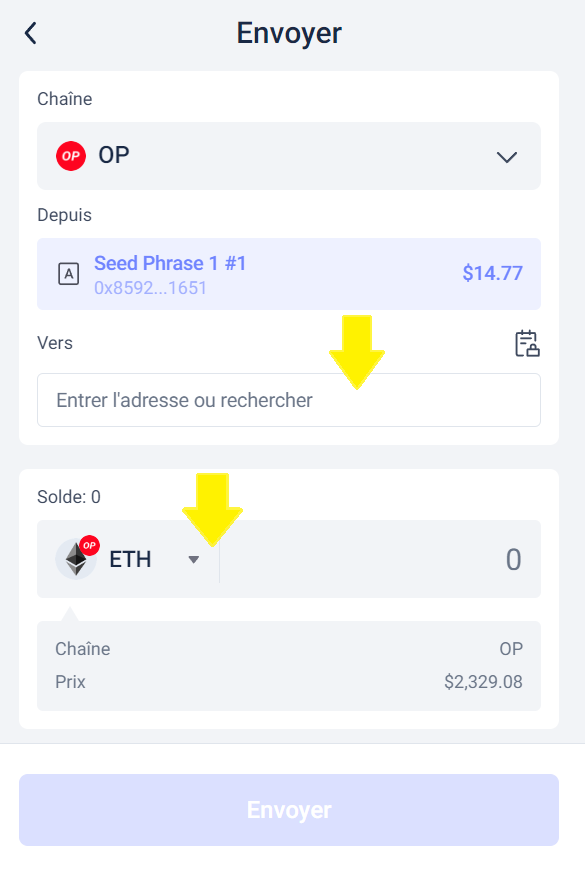The width and height of the screenshot is (585, 875).
Task: Click the $14.77 balance amount
Action: [x=493, y=273]
